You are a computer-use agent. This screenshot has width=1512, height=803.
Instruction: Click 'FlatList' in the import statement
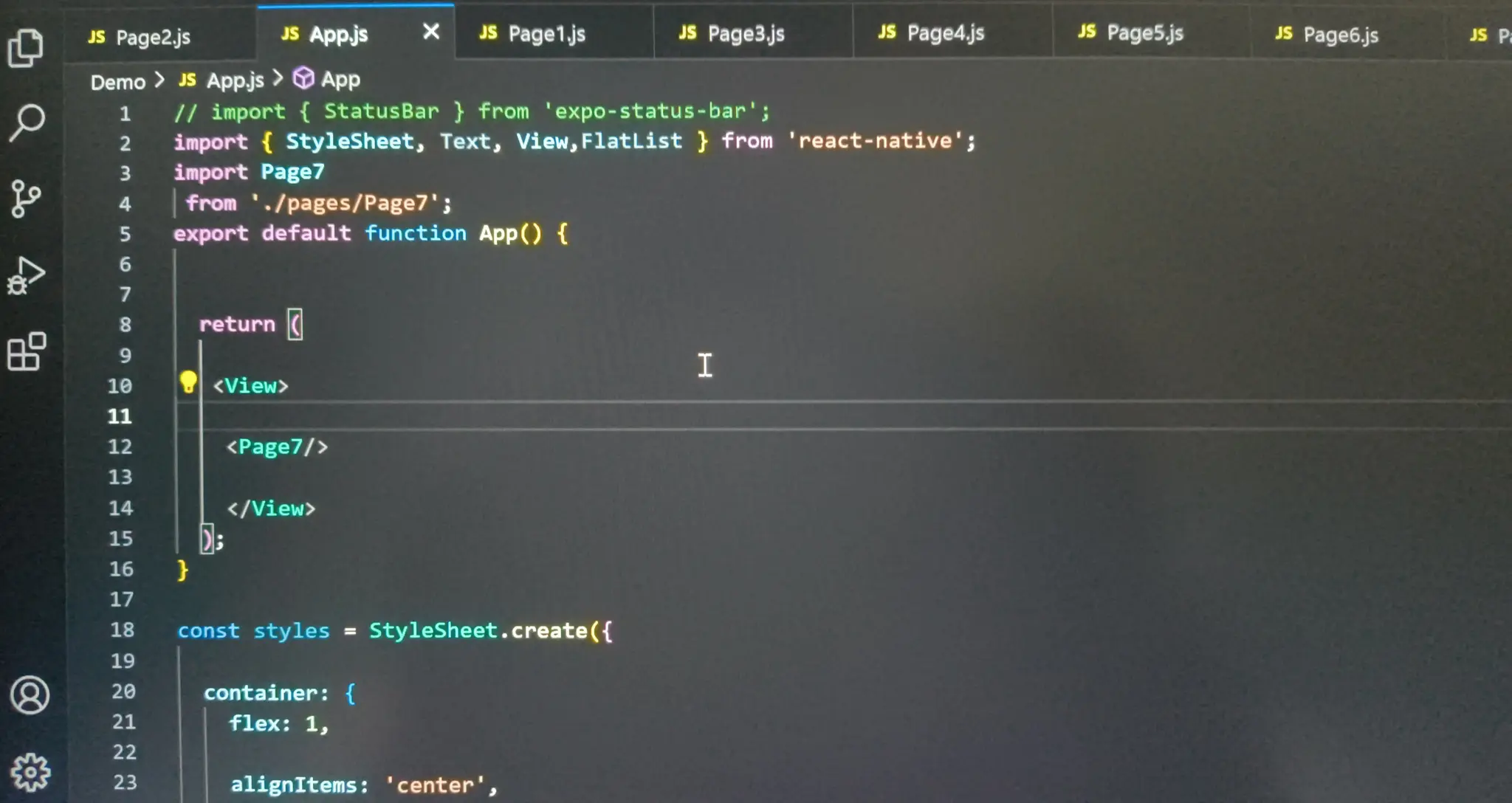point(632,140)
